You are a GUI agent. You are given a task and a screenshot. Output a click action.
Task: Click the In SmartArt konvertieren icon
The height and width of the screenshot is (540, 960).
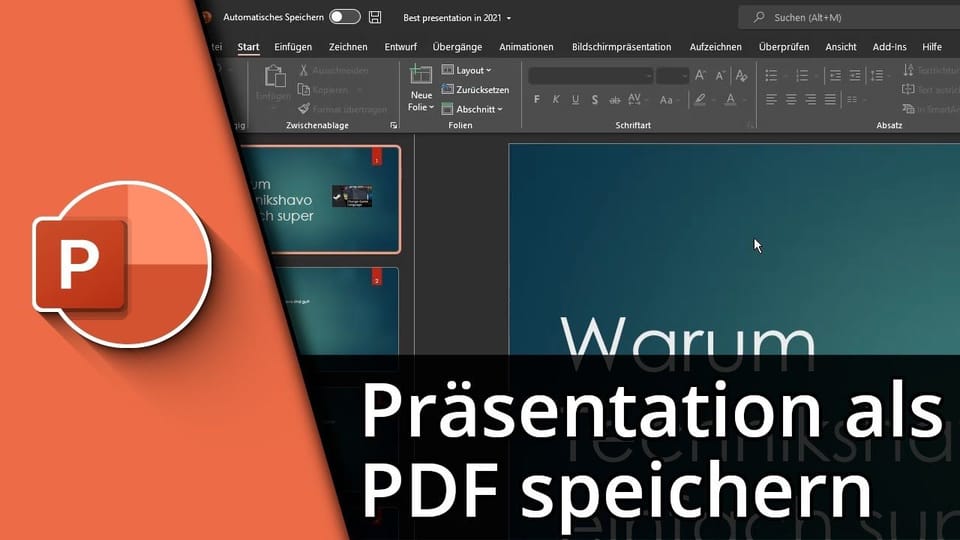click(x=909, y=109)
